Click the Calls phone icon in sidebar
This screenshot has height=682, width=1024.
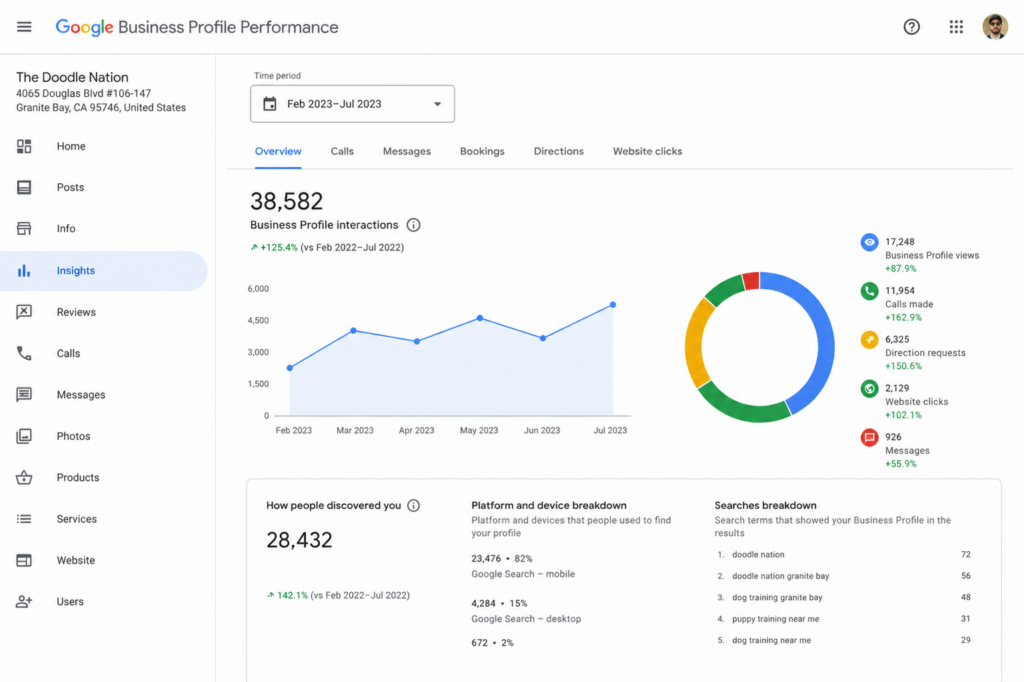[24, 353]
